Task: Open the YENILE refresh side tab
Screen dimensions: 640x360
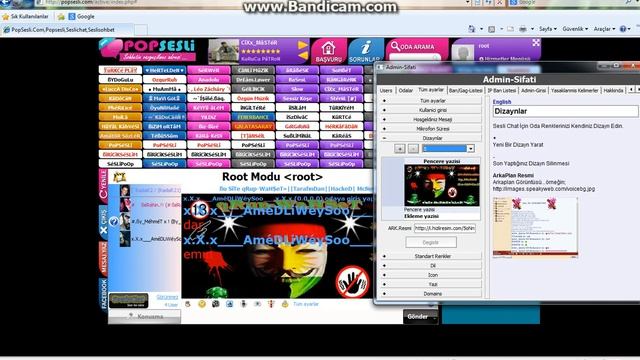Action: coord(103,186)
